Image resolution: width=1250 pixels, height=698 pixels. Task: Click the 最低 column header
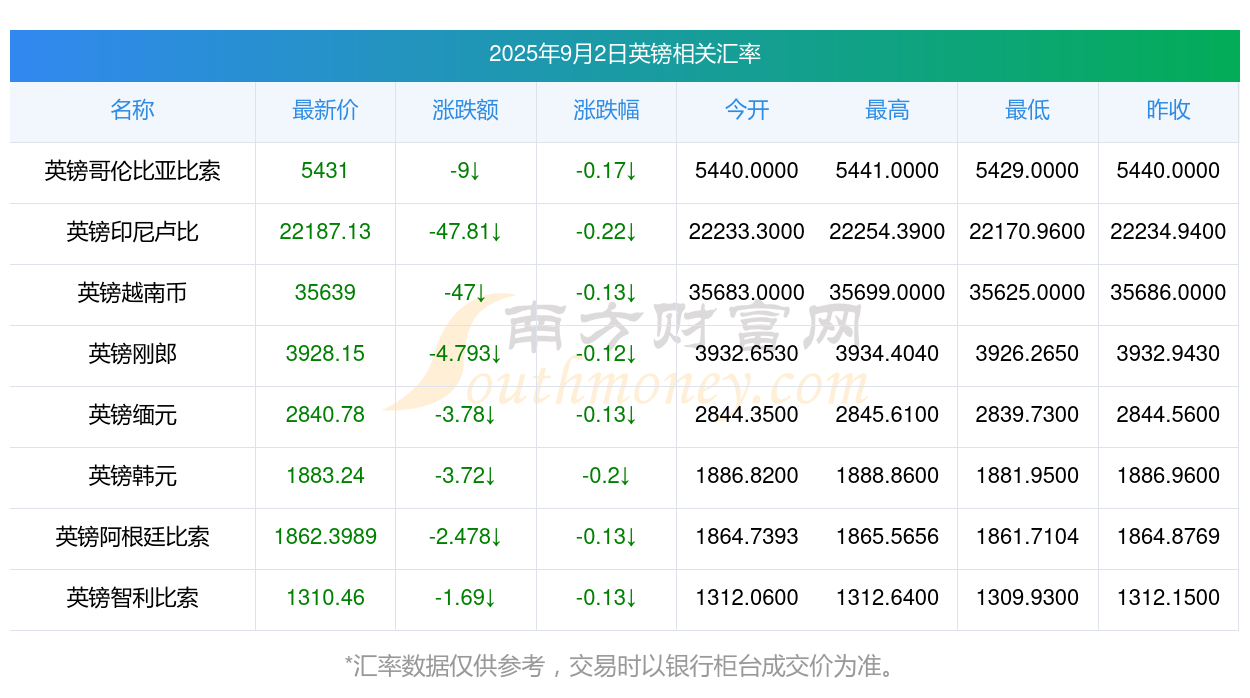(1027, 110)
